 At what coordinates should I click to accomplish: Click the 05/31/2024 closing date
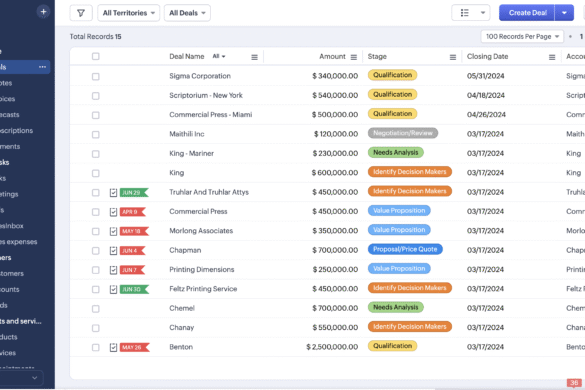click(x=486, y=76)
